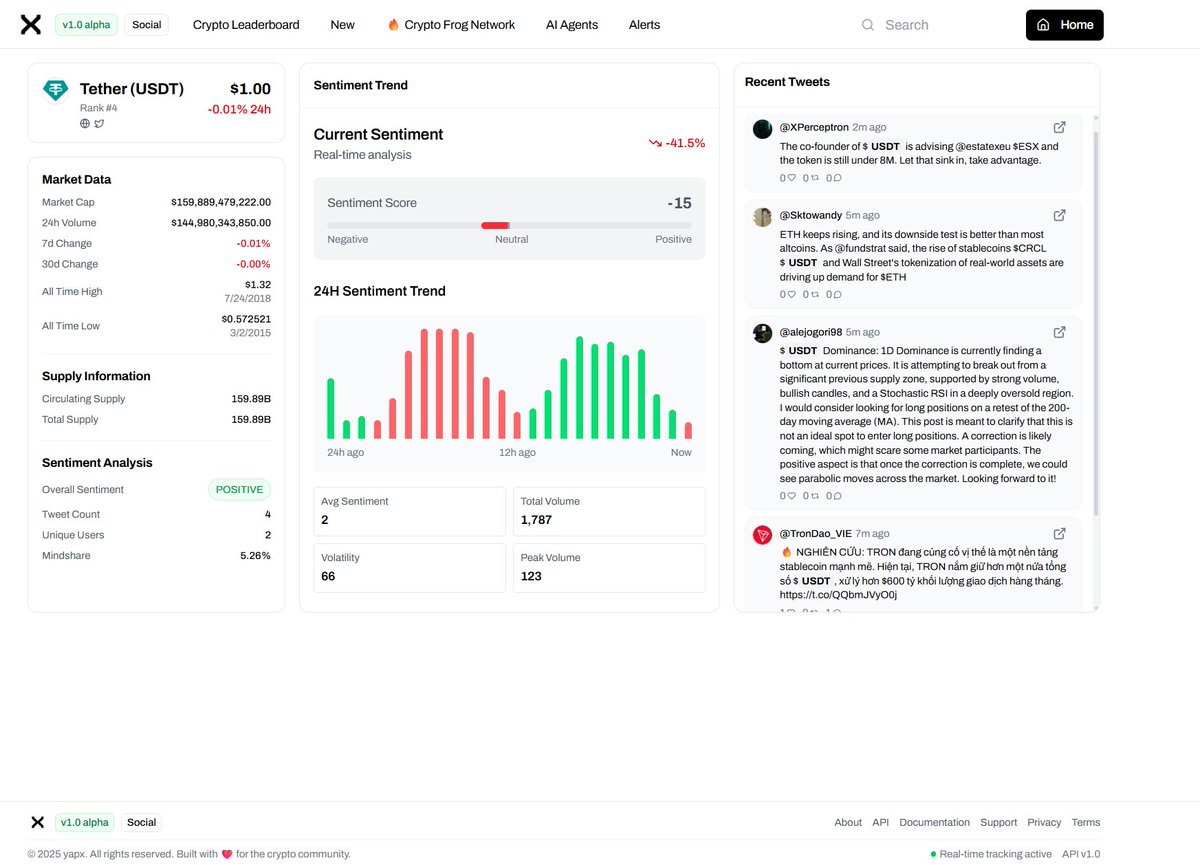This screenshot has height=865, width=1200.
Task: Click the fire icon beside Crypto Frog Network
Action: [393, 25]
